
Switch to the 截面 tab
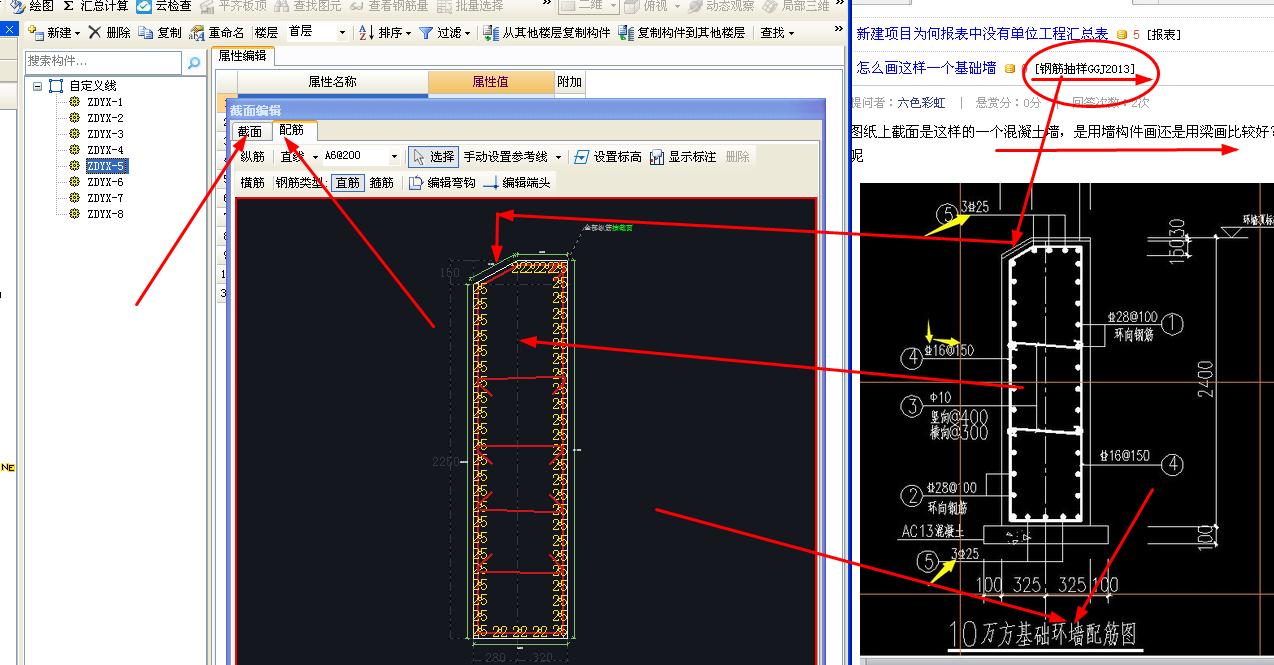click(249, 132)
